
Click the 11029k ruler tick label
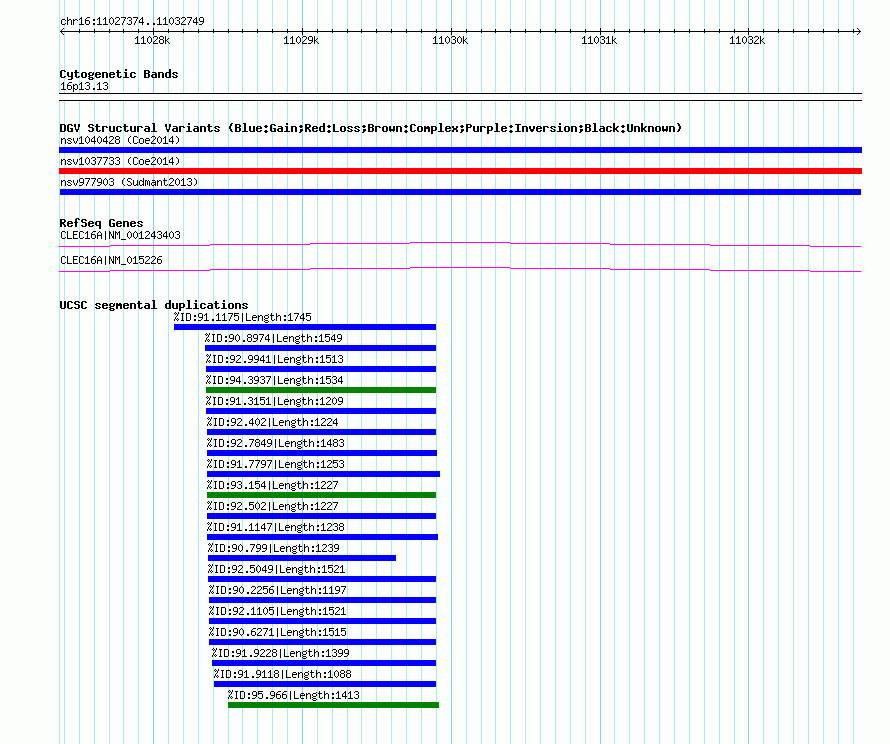(x=301, y=40)
